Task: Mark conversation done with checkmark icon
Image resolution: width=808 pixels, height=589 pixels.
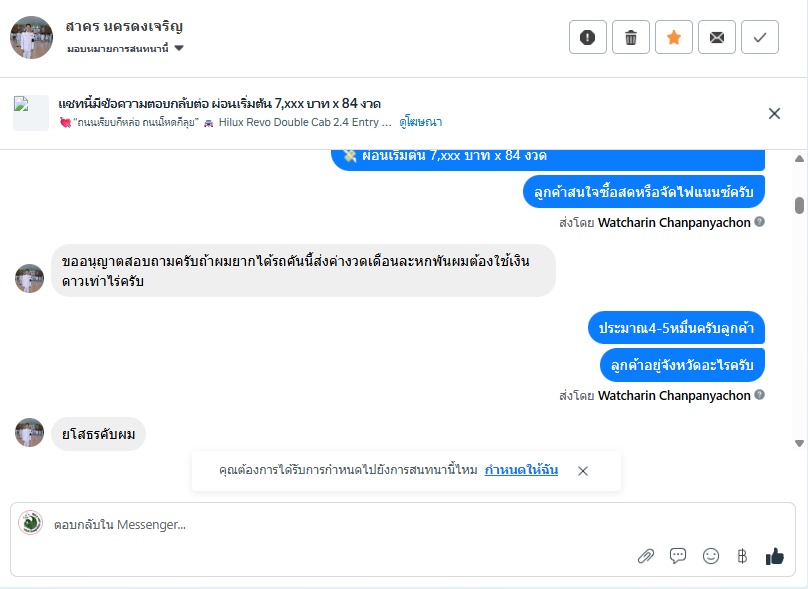Action: point(760,37)
